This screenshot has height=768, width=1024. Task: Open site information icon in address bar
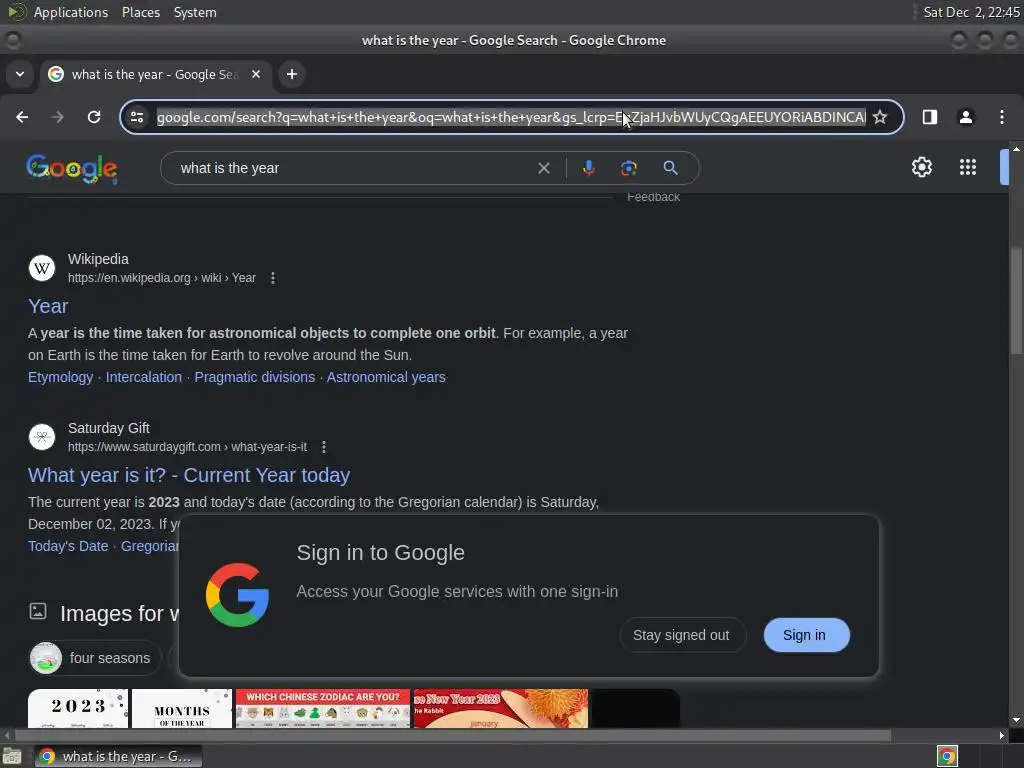(137, 117)
